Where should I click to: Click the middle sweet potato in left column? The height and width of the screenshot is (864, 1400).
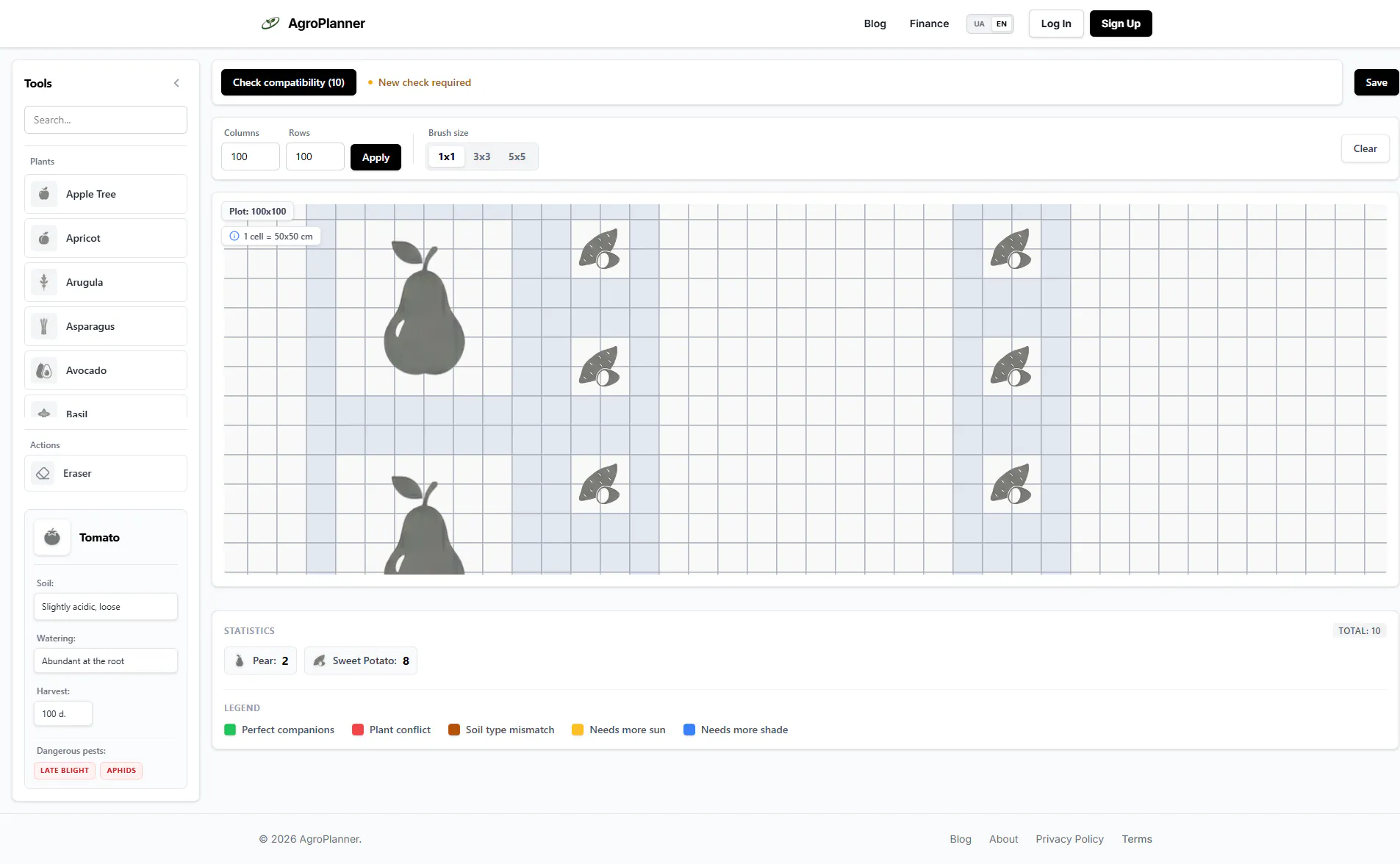click(600, 367)
